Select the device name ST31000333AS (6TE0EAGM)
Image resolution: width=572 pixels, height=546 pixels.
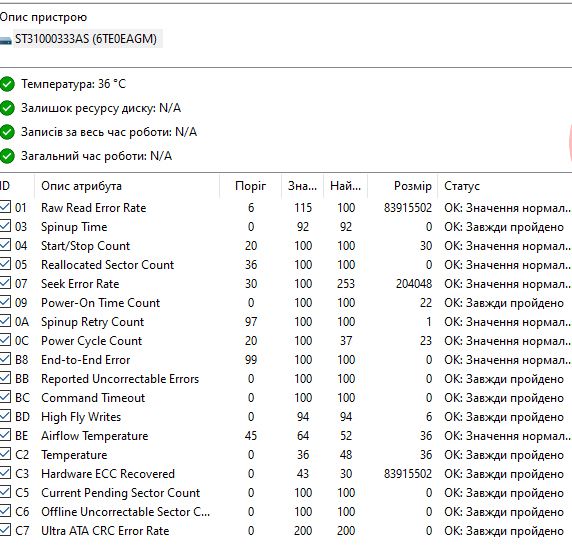tap(86, 39)
